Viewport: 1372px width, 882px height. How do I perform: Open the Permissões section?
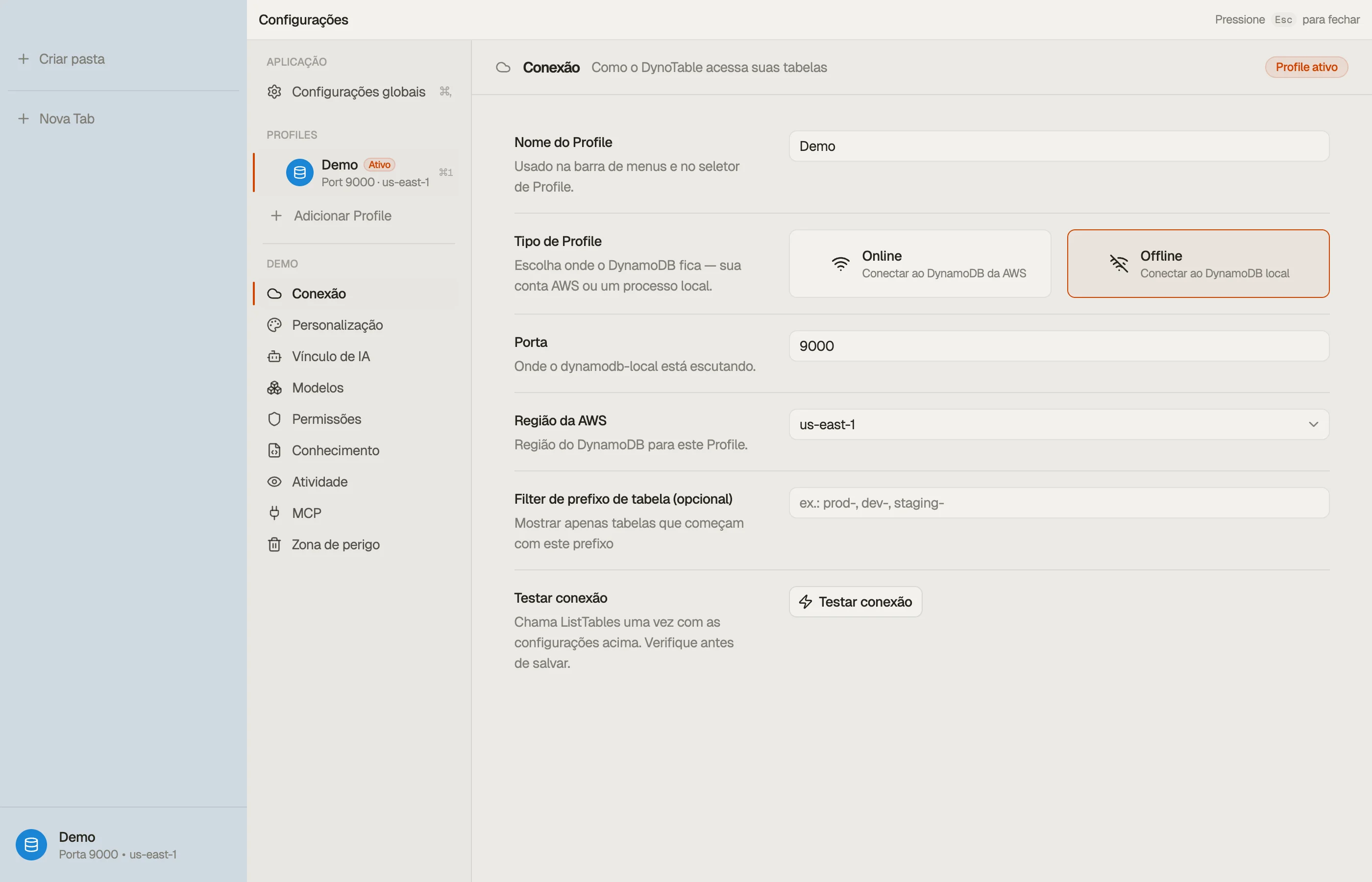pyautogui.click(x=359, y=419)
